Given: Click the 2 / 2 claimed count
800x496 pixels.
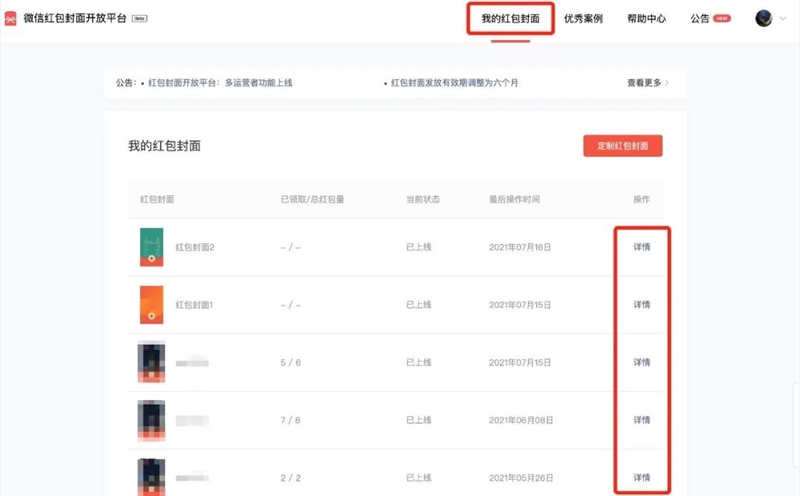Looking at the screenshot, I should 290,478.
